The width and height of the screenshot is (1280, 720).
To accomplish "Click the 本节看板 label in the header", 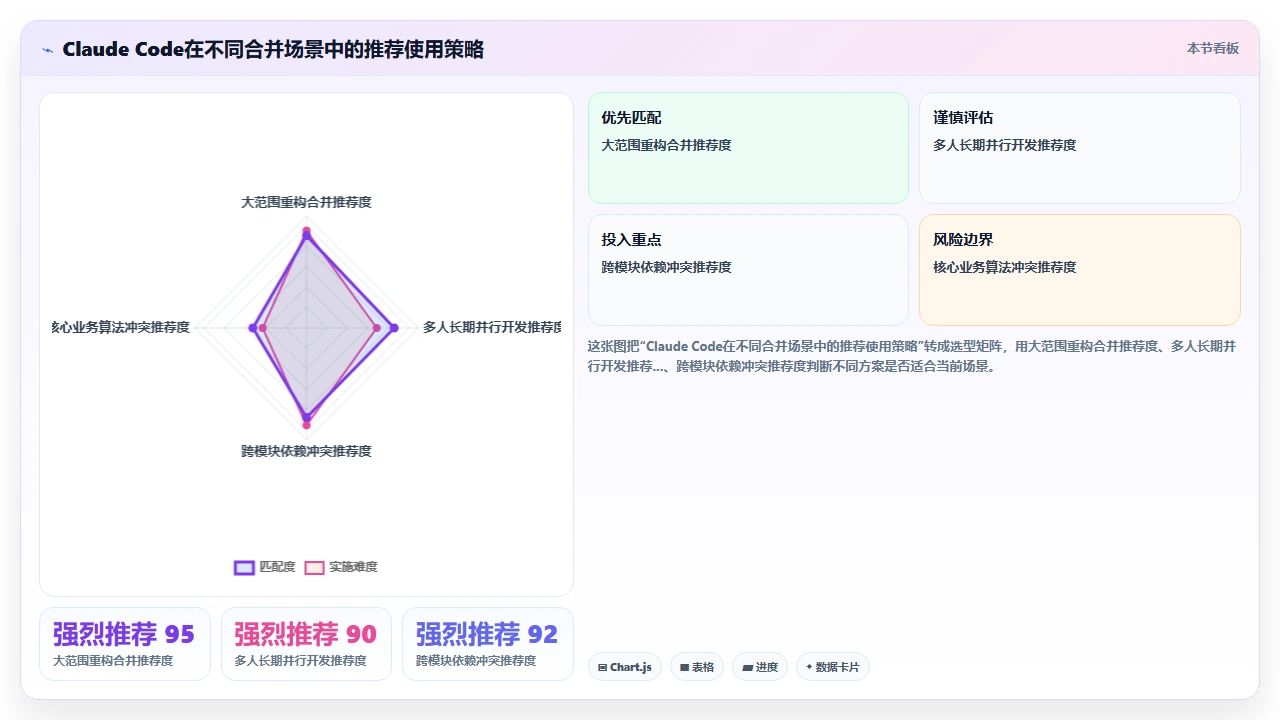I will pyautogui.click(x=1212, y=48).
